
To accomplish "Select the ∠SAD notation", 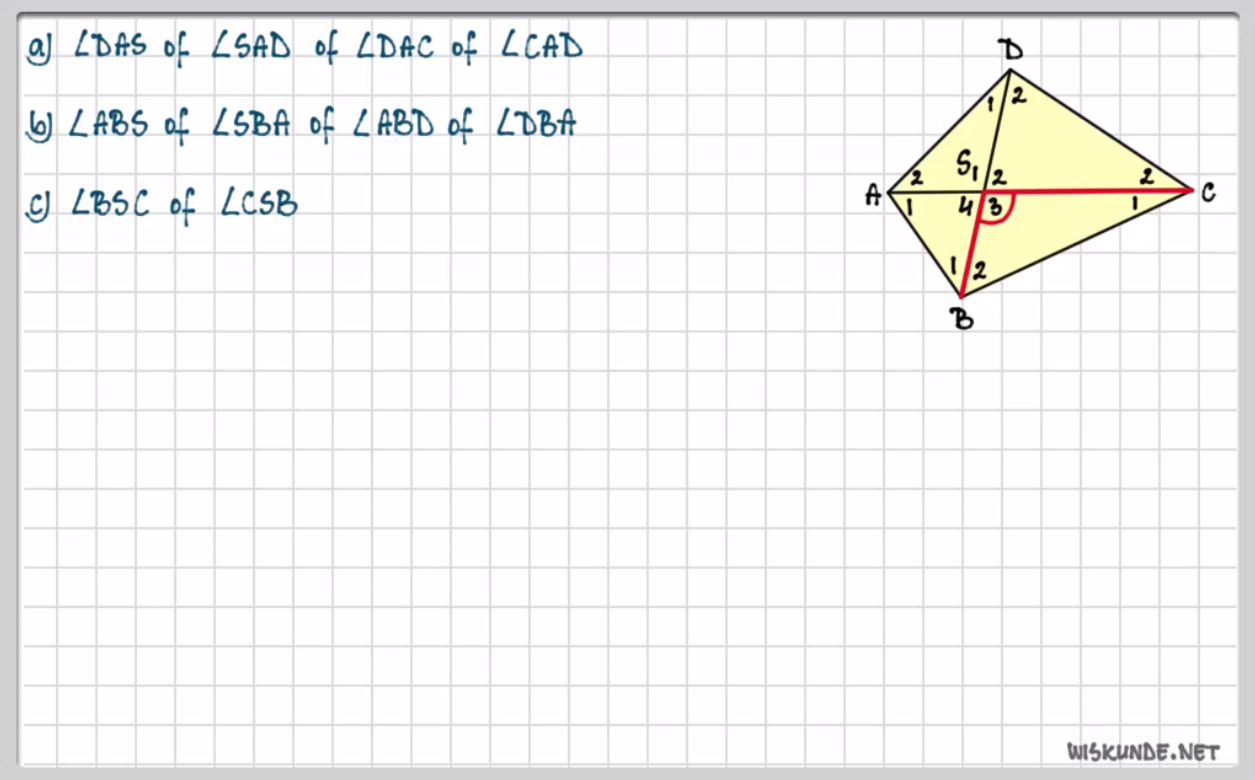I will 251,48.
